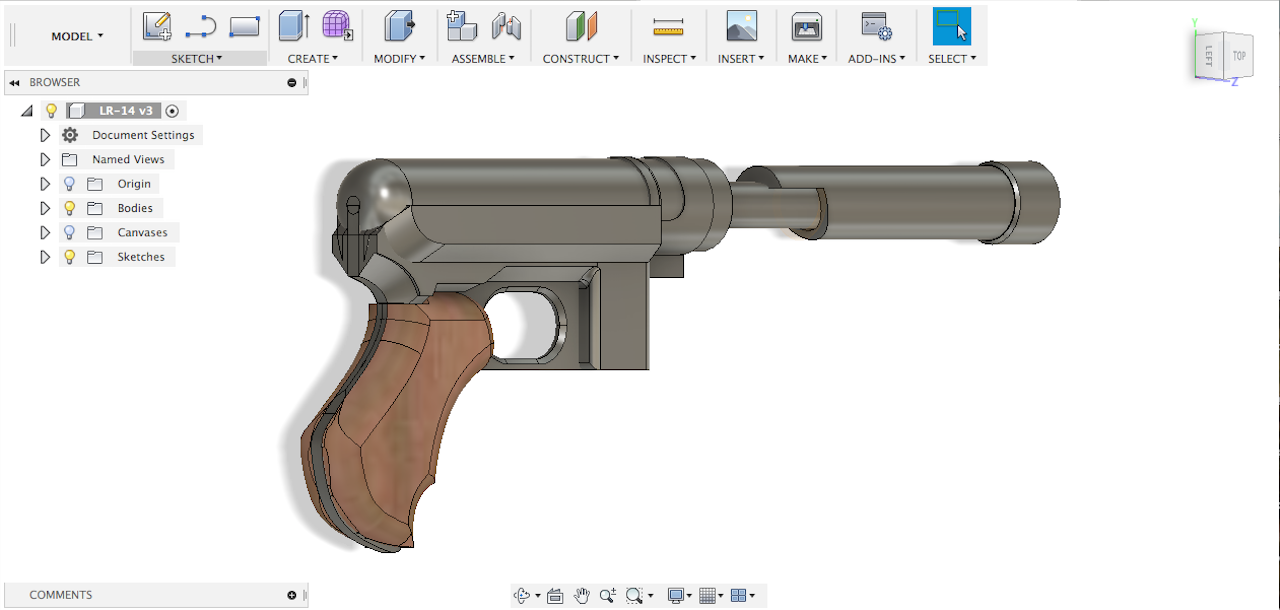1280x610 pixels.
Task: Click the Press Pull modify icon
Action: [399, 26]
